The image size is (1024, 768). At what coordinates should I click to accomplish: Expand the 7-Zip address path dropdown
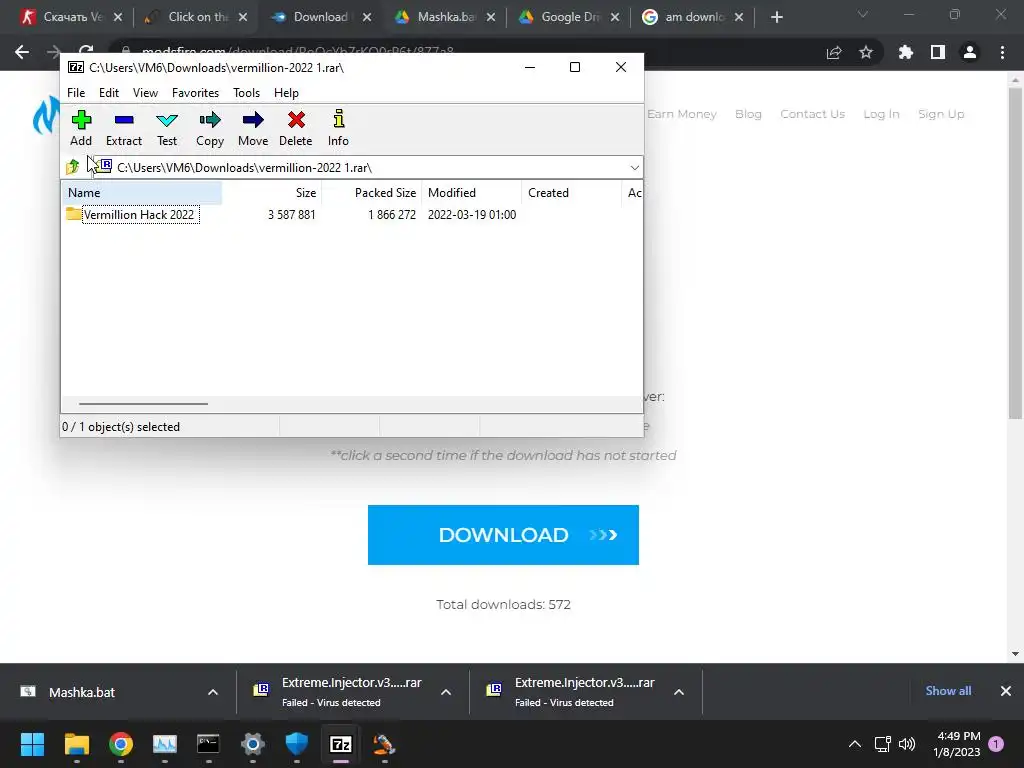point(634,168)
